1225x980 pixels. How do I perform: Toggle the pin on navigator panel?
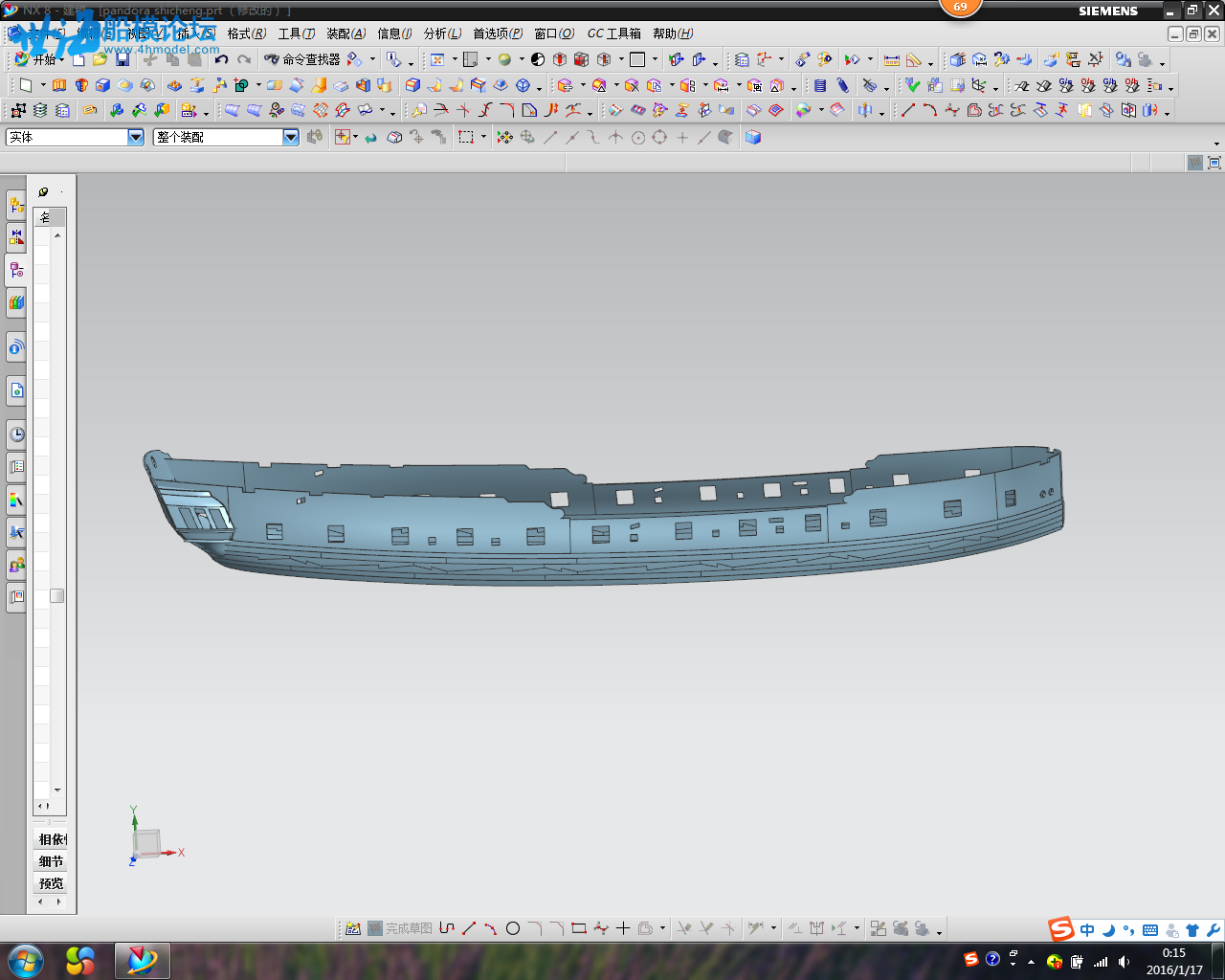click(44, 191)
